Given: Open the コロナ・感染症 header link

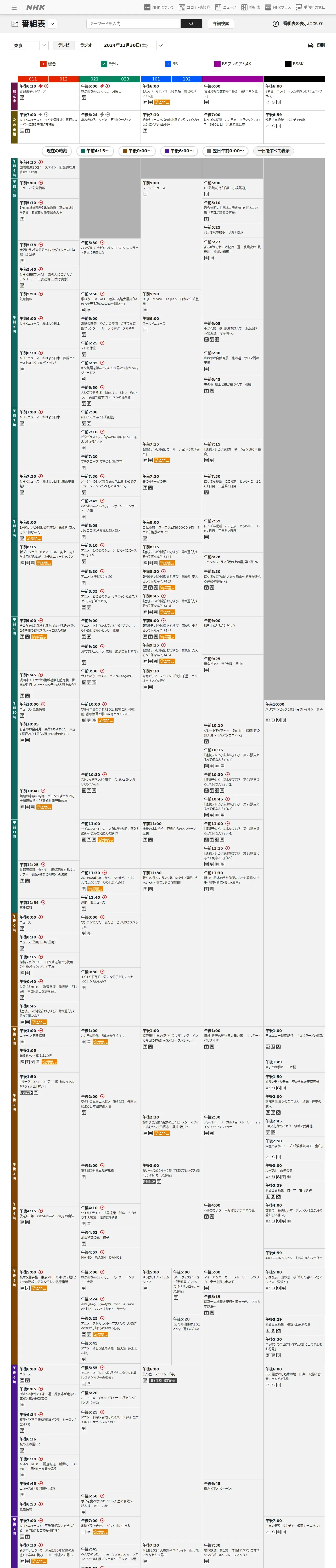Looking at the screenshot, I should tap(194, 7).
